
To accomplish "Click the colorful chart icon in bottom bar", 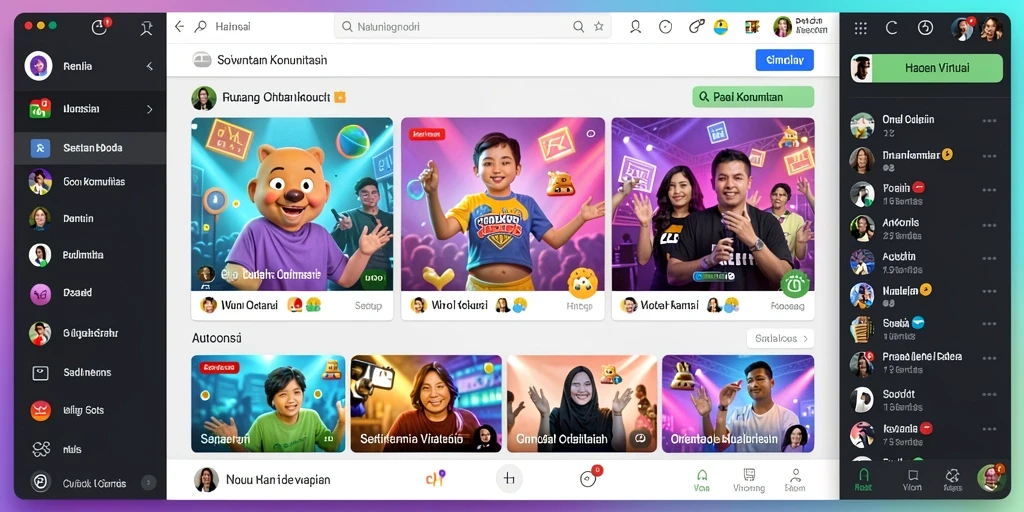I will (x=435, y=479).
